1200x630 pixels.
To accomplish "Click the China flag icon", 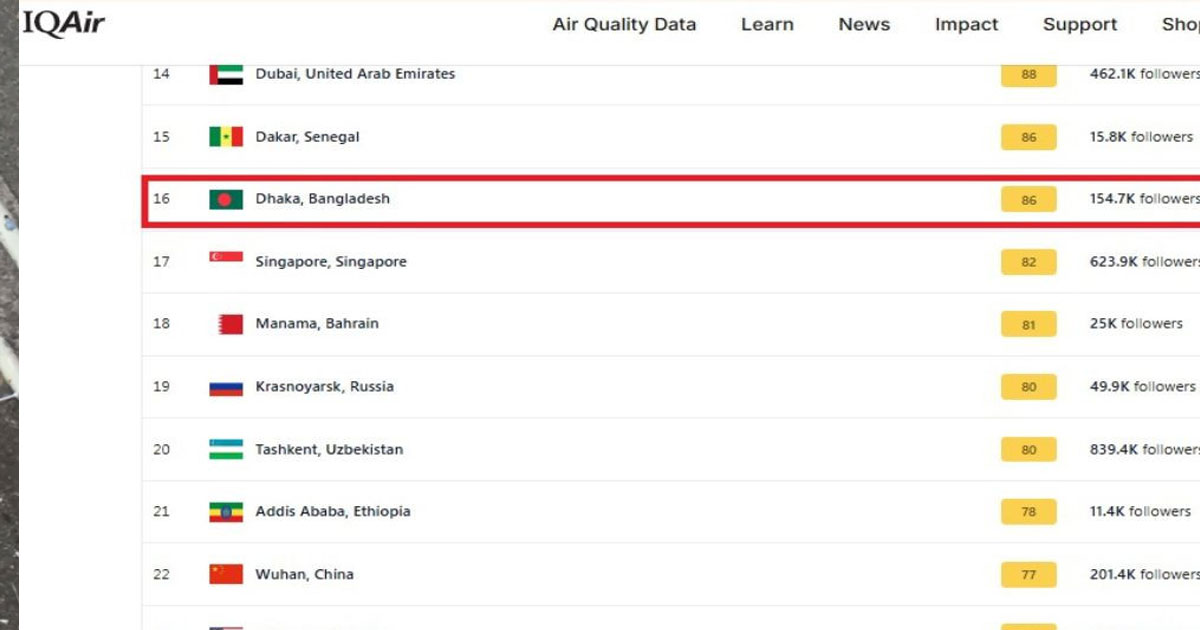I will [x=226, y=574].
